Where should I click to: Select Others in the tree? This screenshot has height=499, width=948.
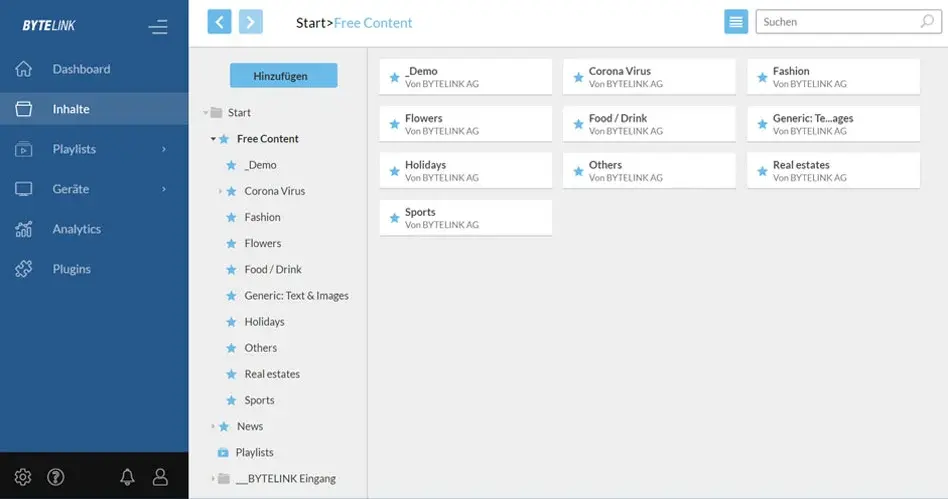click(x=261, y=348)
